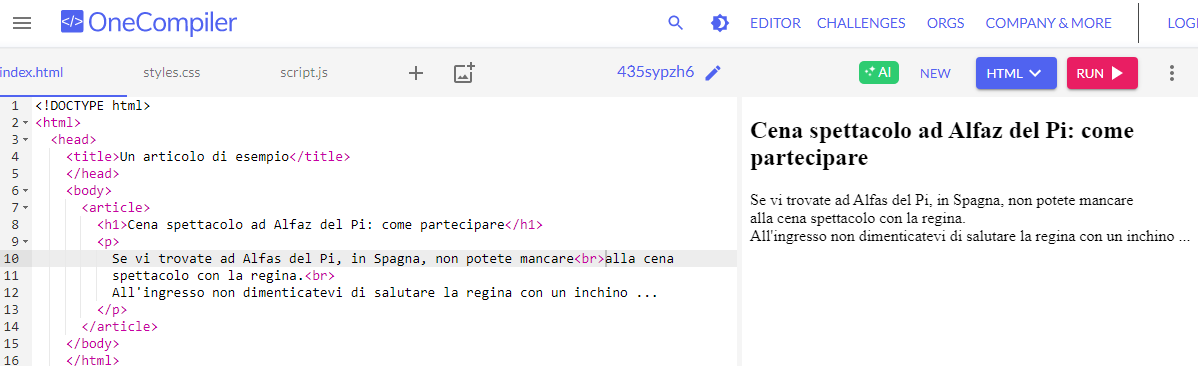
Task: Open the HTML language dropdown
Action: pyautogui.click(x=1015, y=73)
